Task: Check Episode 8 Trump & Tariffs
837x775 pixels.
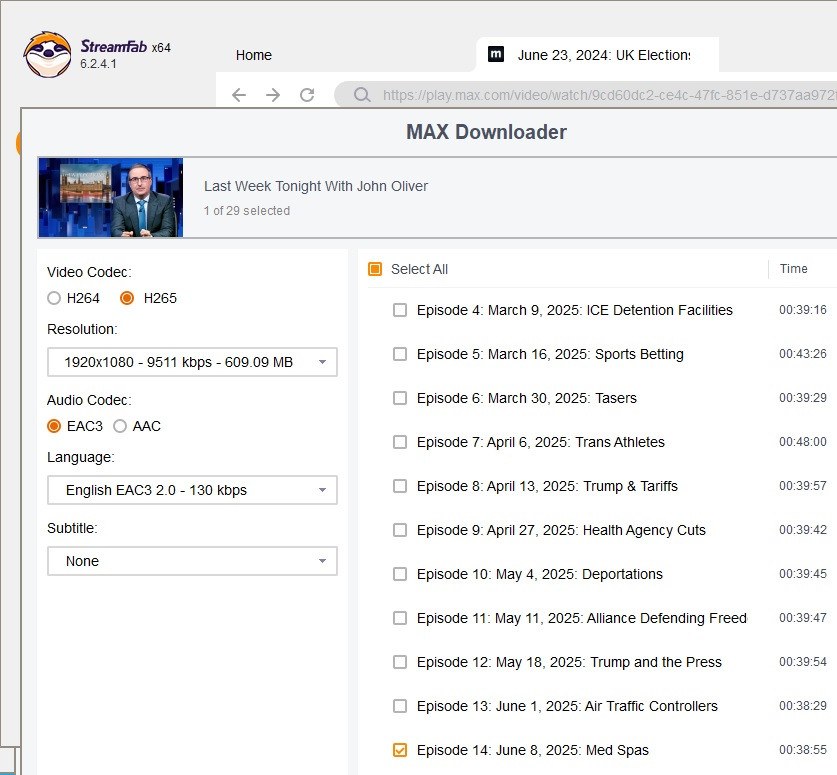Action: coord(400,486)
